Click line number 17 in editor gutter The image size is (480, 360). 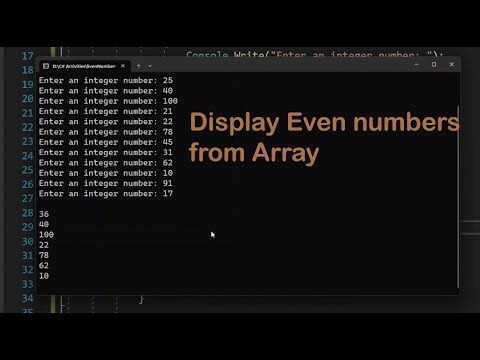[28, 56]
